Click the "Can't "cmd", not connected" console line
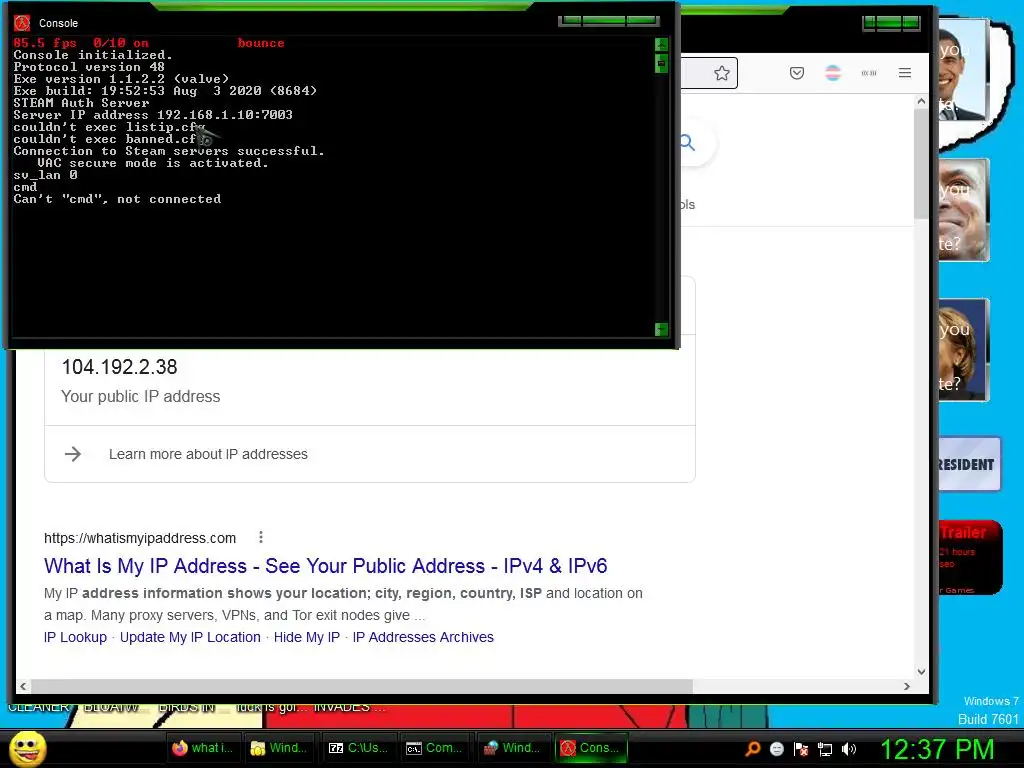The height and width of the screenshot is (768, 1024). click(117, 199)
